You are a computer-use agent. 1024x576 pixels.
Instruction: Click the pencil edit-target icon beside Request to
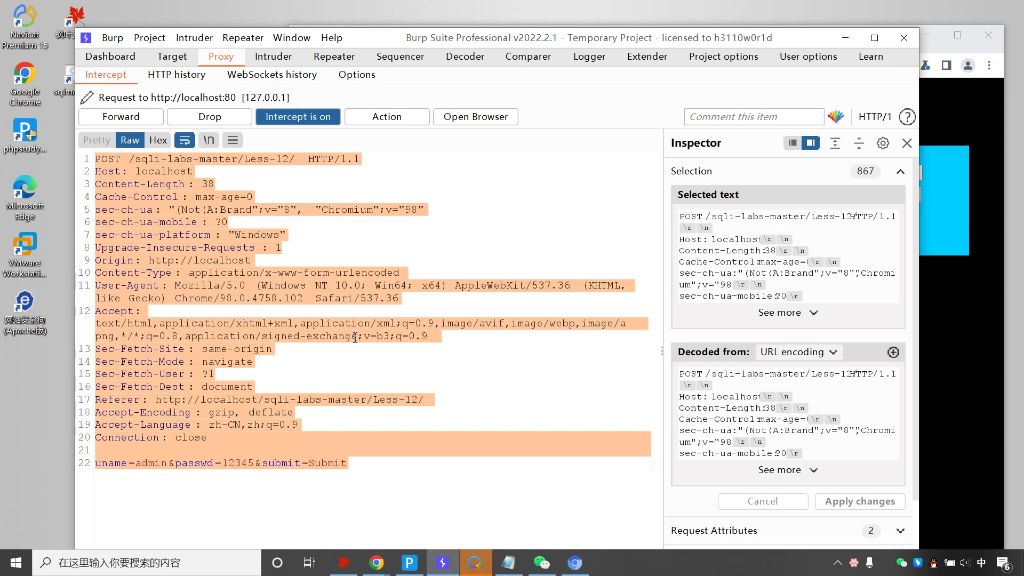pyautogui.click(x=87, y=97)
